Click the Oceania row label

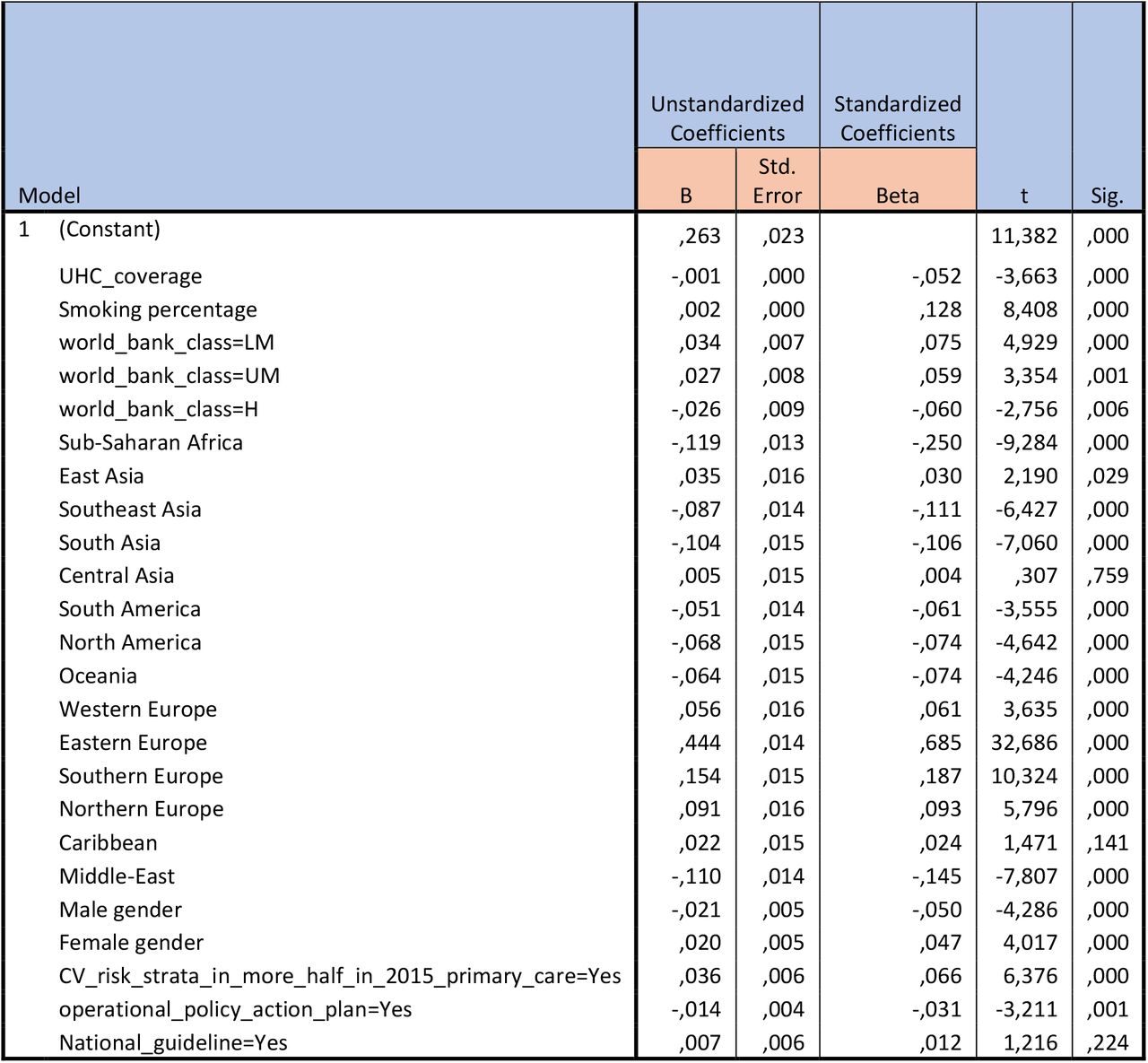coord(98,675)
